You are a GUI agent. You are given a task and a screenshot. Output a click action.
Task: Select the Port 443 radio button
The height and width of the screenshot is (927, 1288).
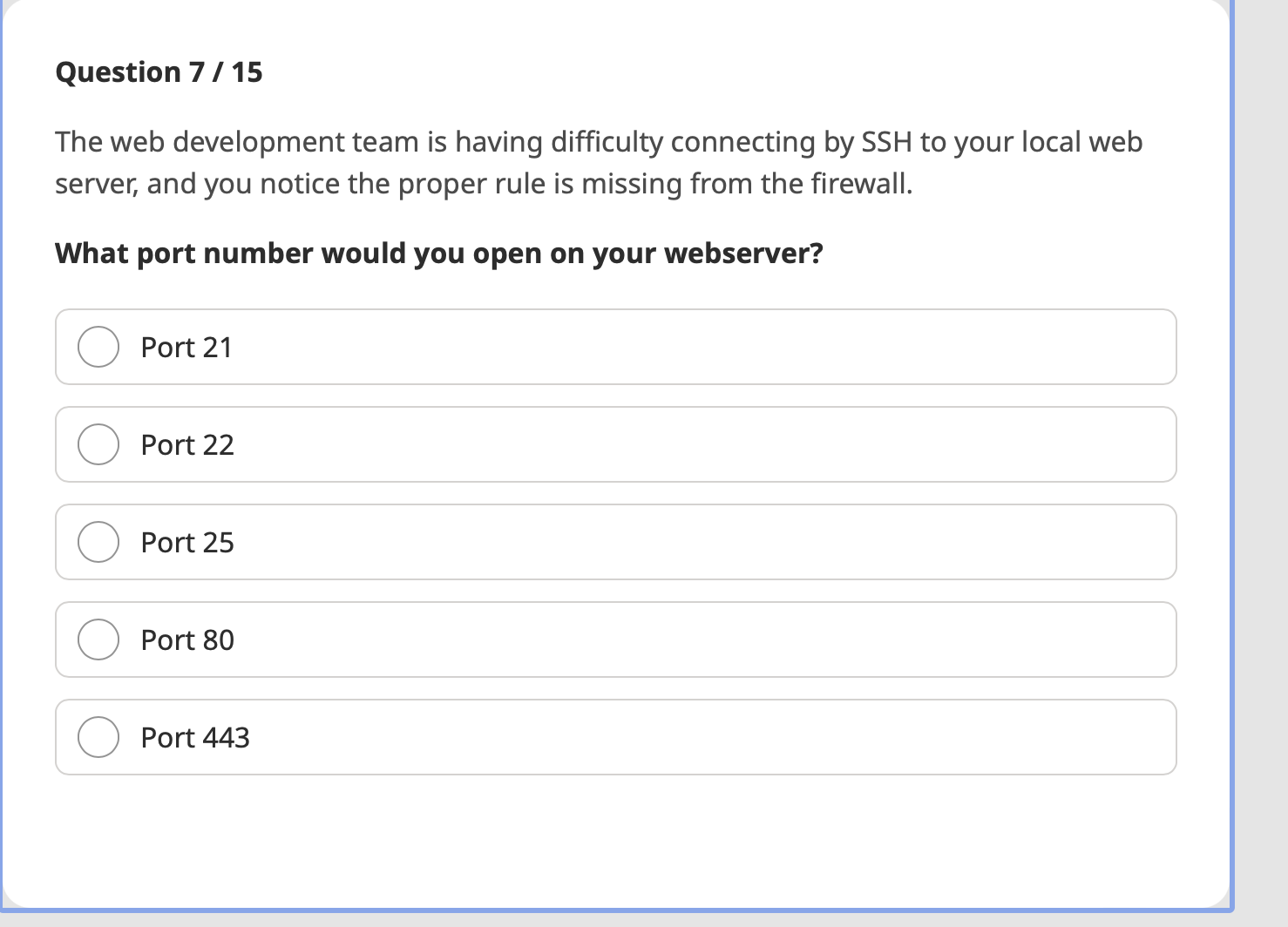98,737
